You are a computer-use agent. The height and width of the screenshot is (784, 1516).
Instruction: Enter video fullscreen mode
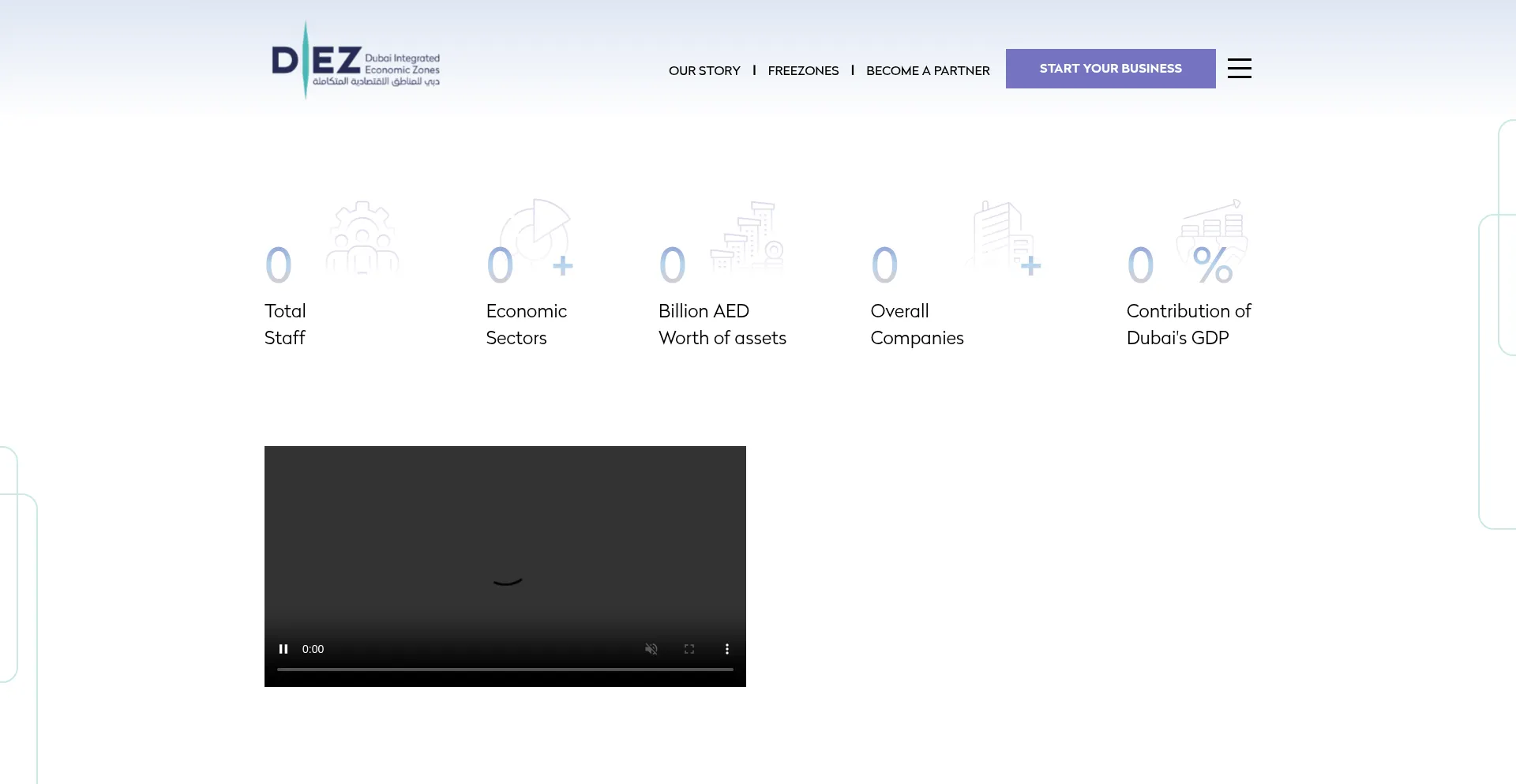point(689,649)
